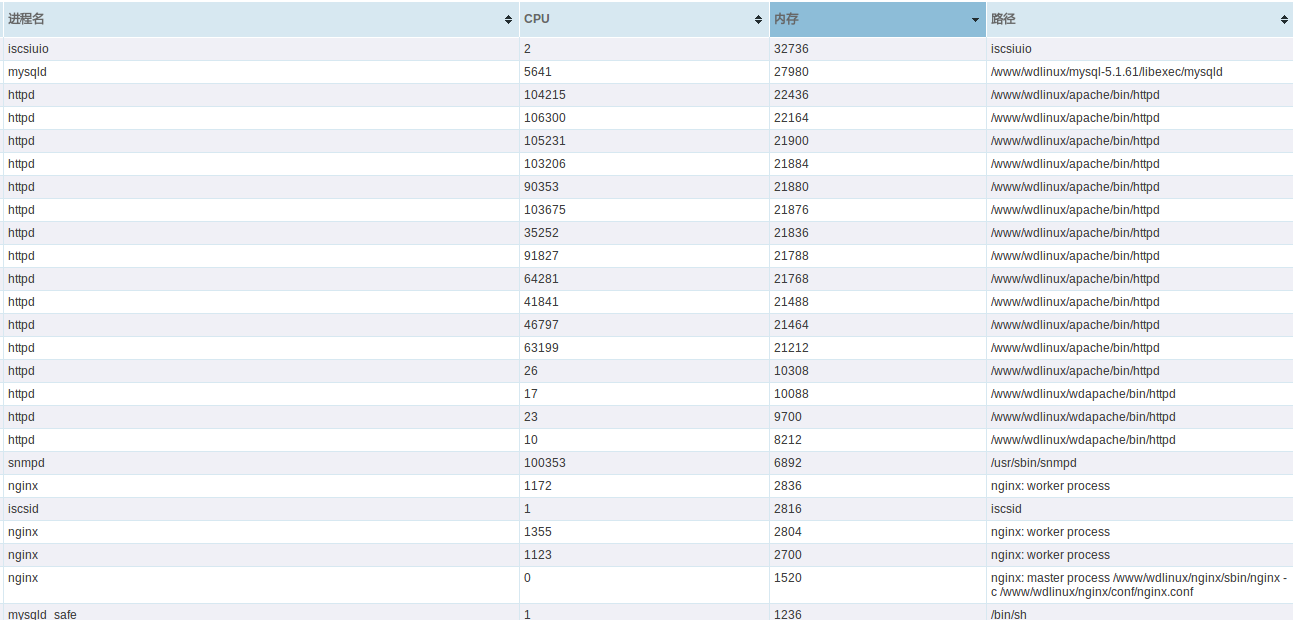
Task: Click memory value 2836
Action: (788, 486)
